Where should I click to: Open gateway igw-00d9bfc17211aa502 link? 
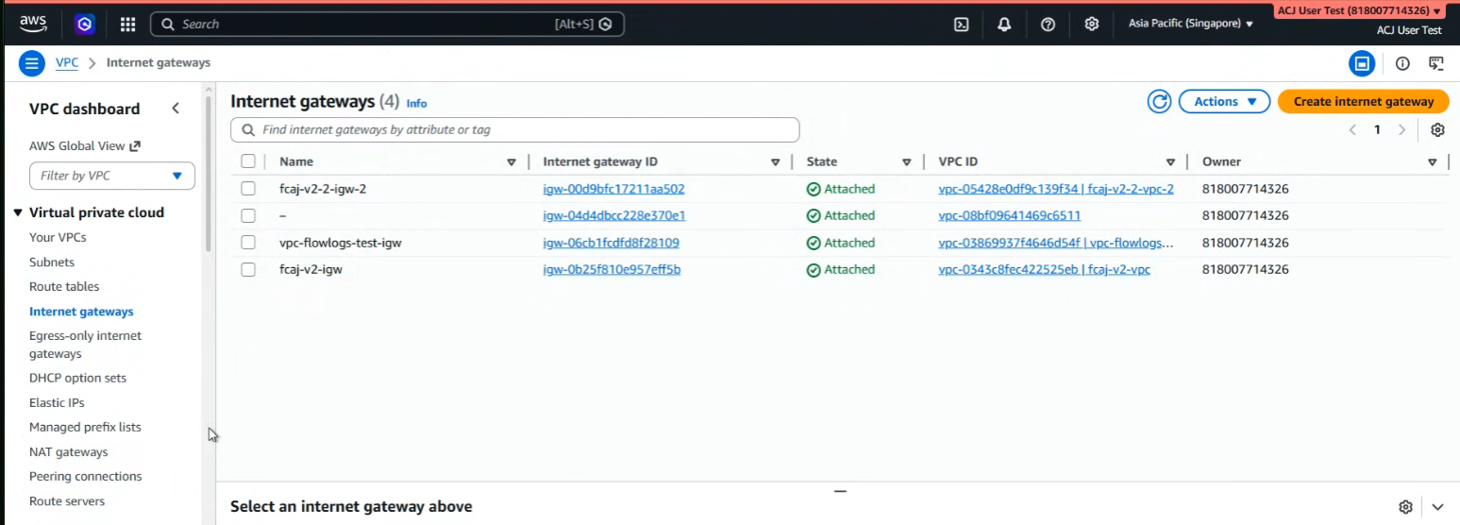point(614,189)
